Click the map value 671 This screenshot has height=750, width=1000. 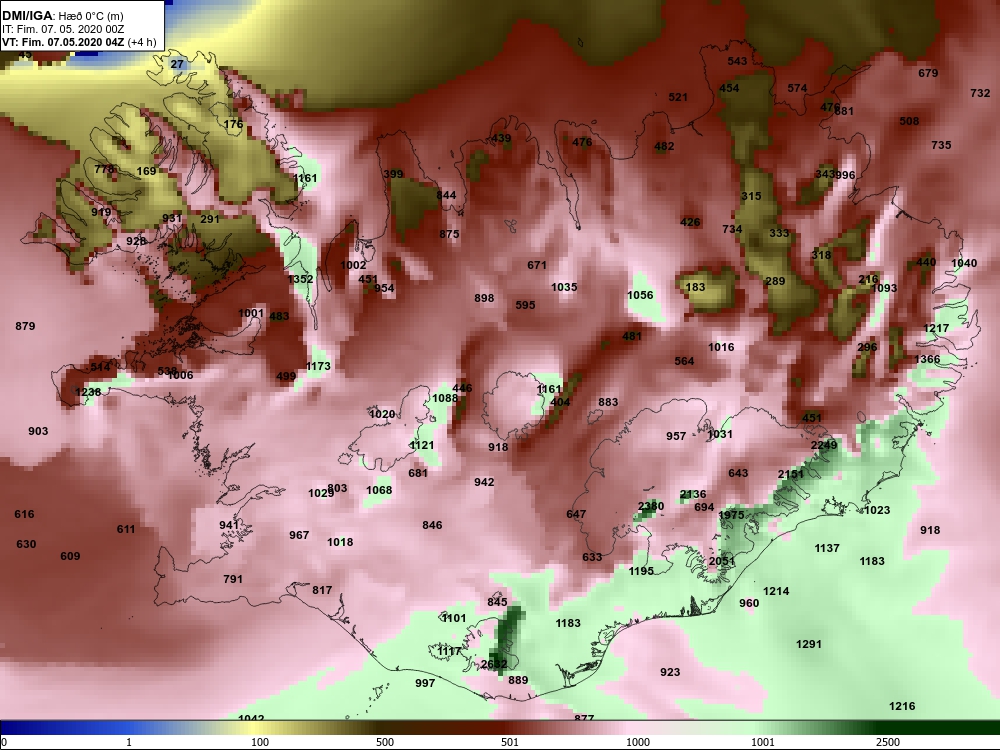(x=537, y=265)
